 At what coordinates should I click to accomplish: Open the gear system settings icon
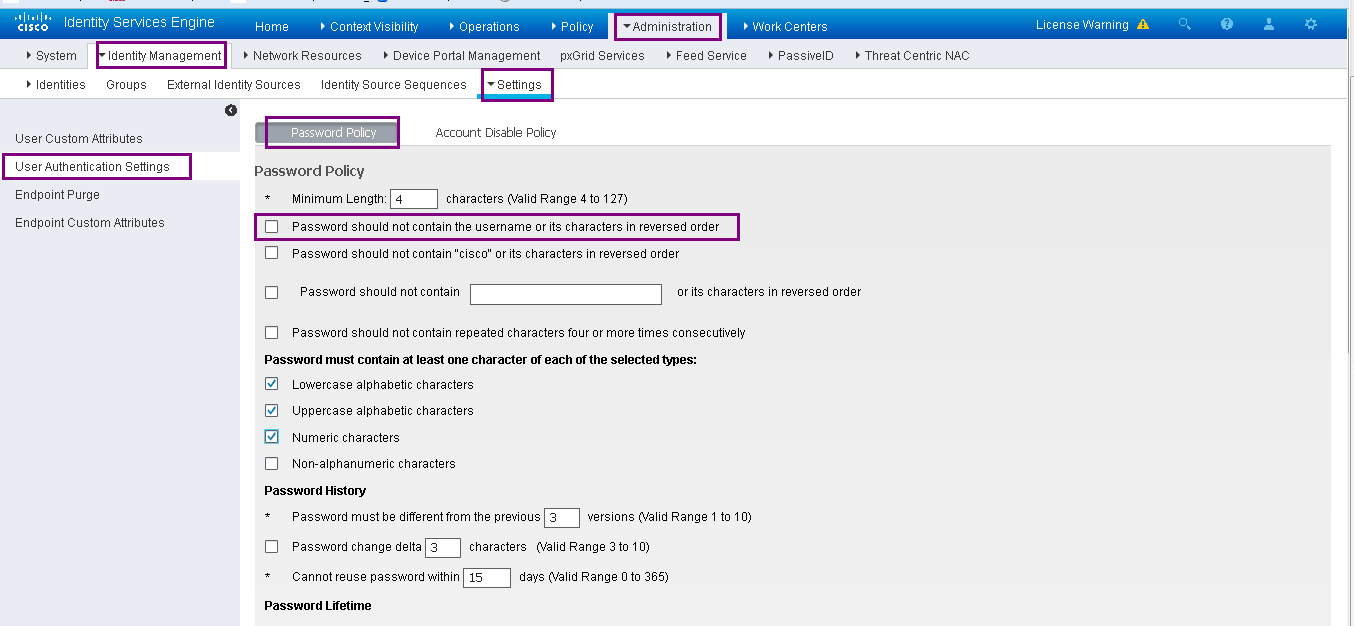[x=1310, y=25]
